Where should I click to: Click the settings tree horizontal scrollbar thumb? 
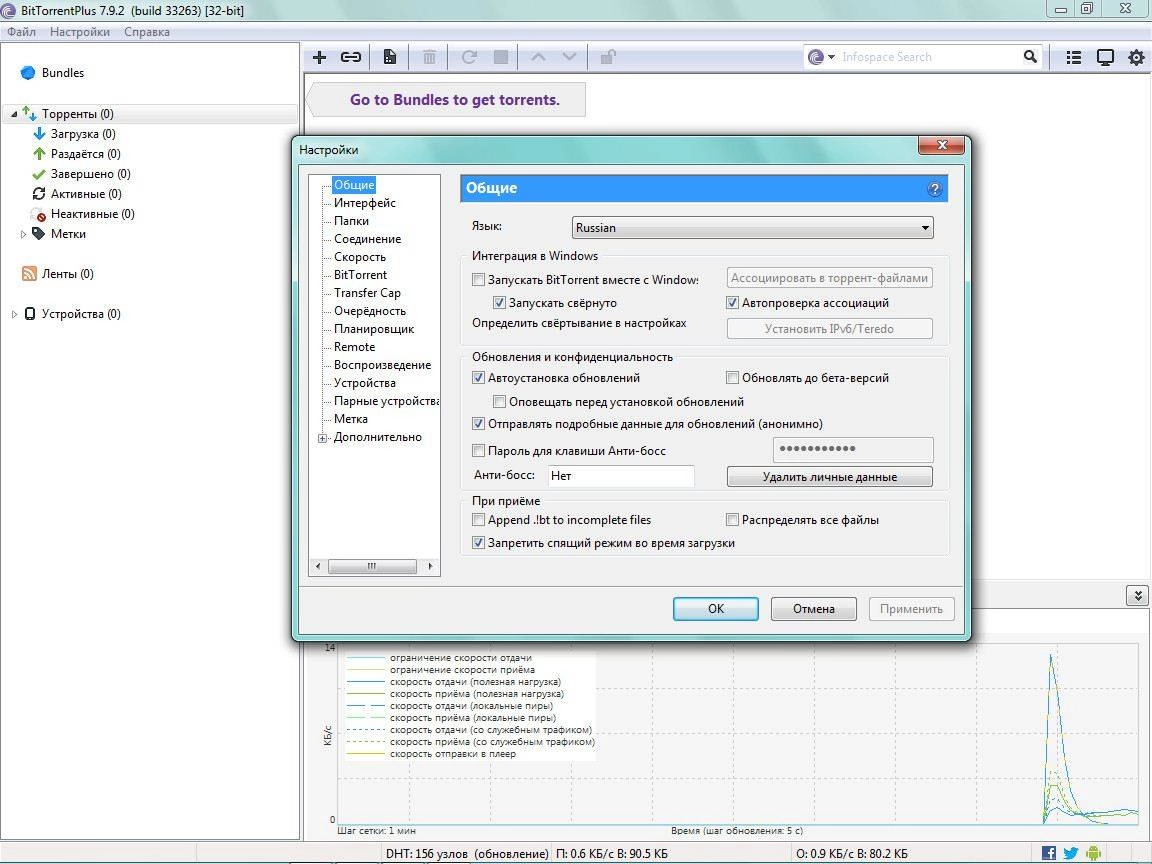point(372,566)
